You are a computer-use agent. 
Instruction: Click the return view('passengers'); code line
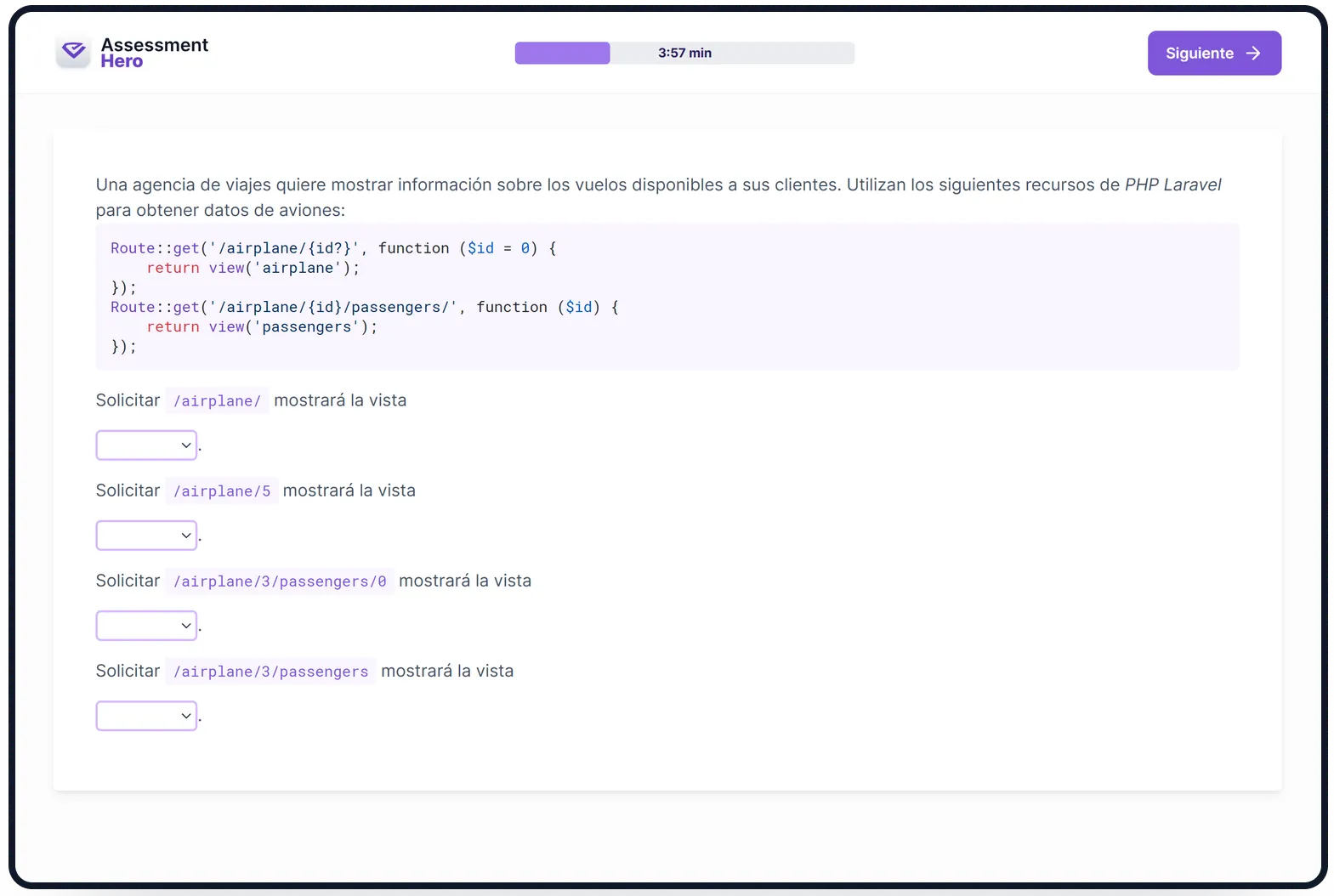pyautogui.click(x=262, y=326)
